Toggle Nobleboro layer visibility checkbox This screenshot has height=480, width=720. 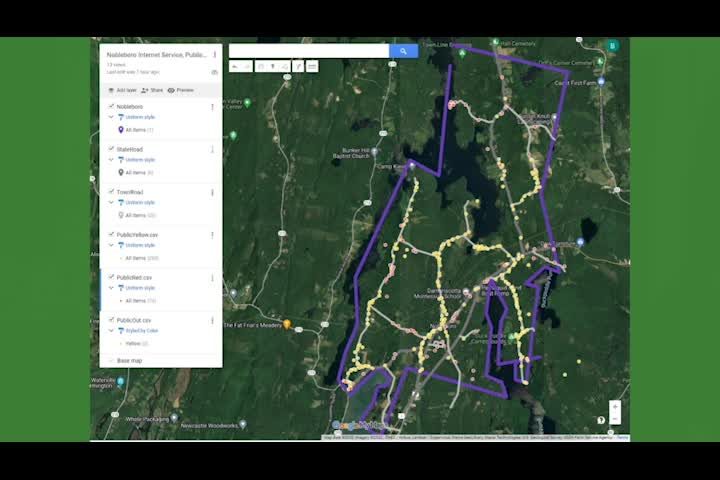pos(111,107)
